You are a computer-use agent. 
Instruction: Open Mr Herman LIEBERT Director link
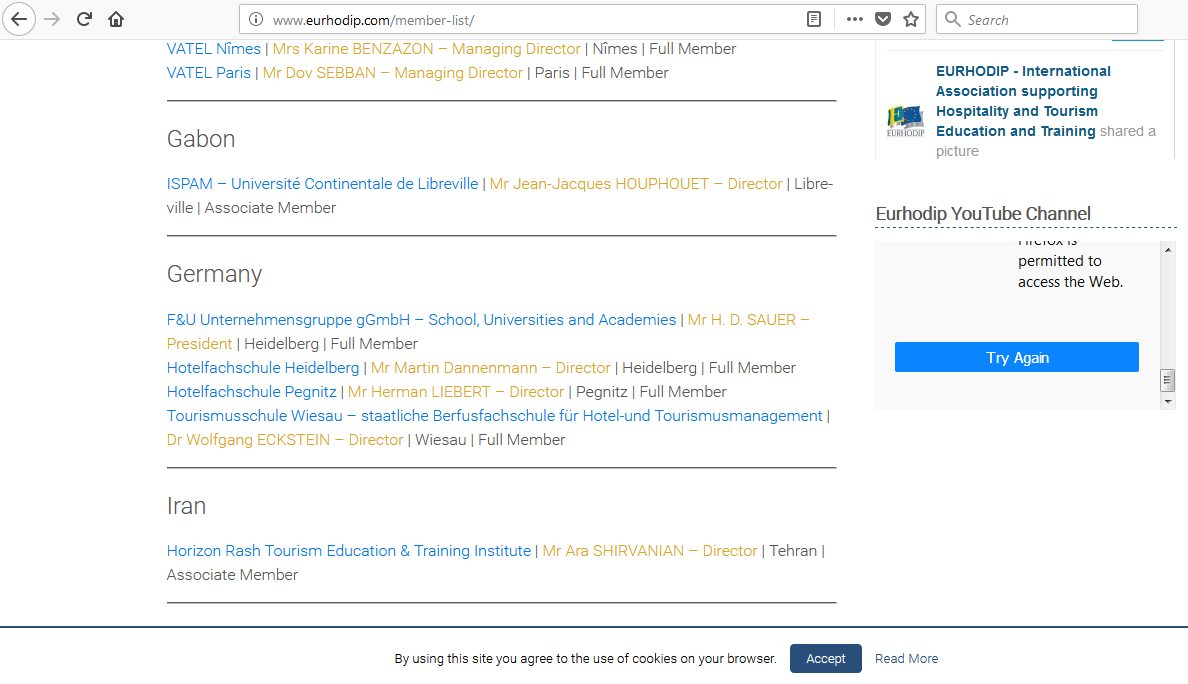(x=456, y=392)
